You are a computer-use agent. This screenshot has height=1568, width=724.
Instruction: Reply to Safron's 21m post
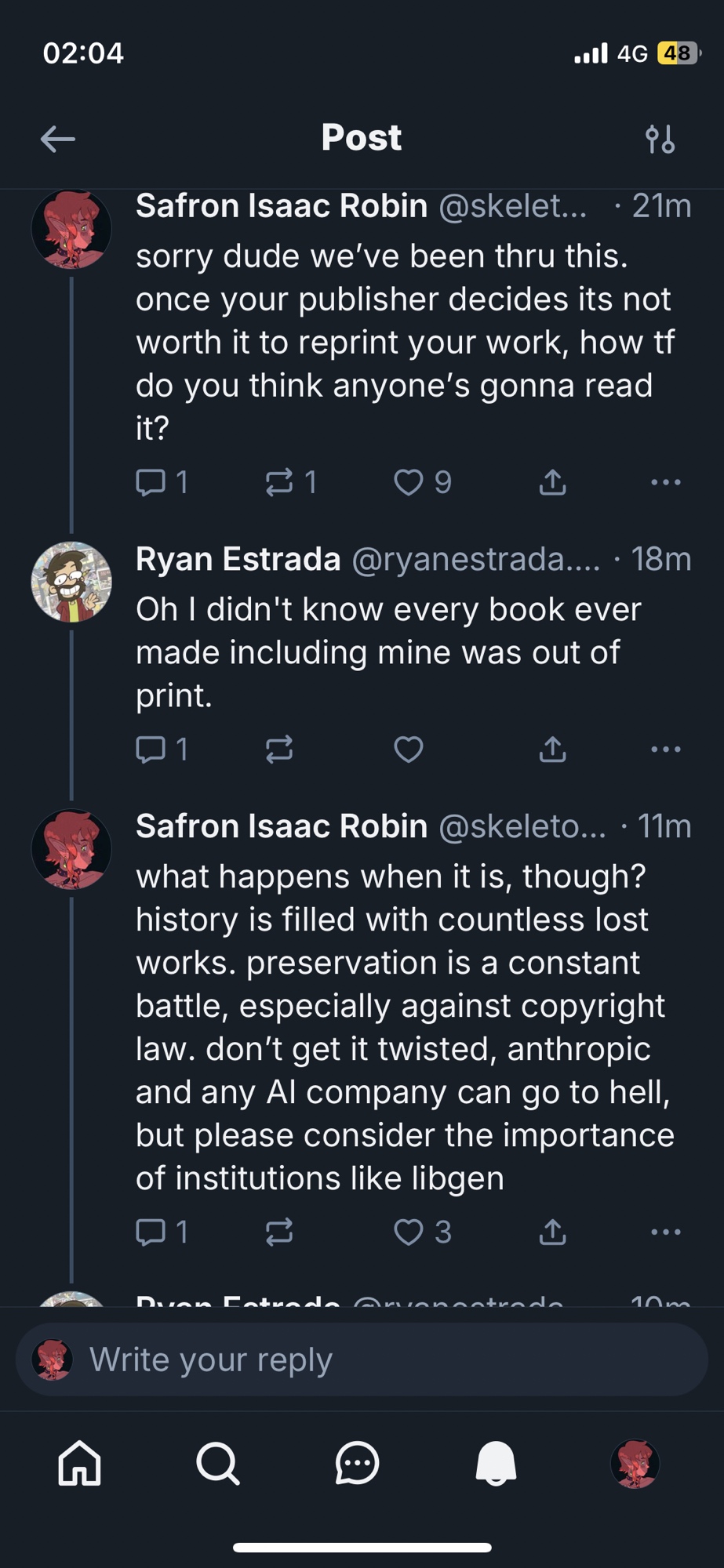(x=151, y=482)
